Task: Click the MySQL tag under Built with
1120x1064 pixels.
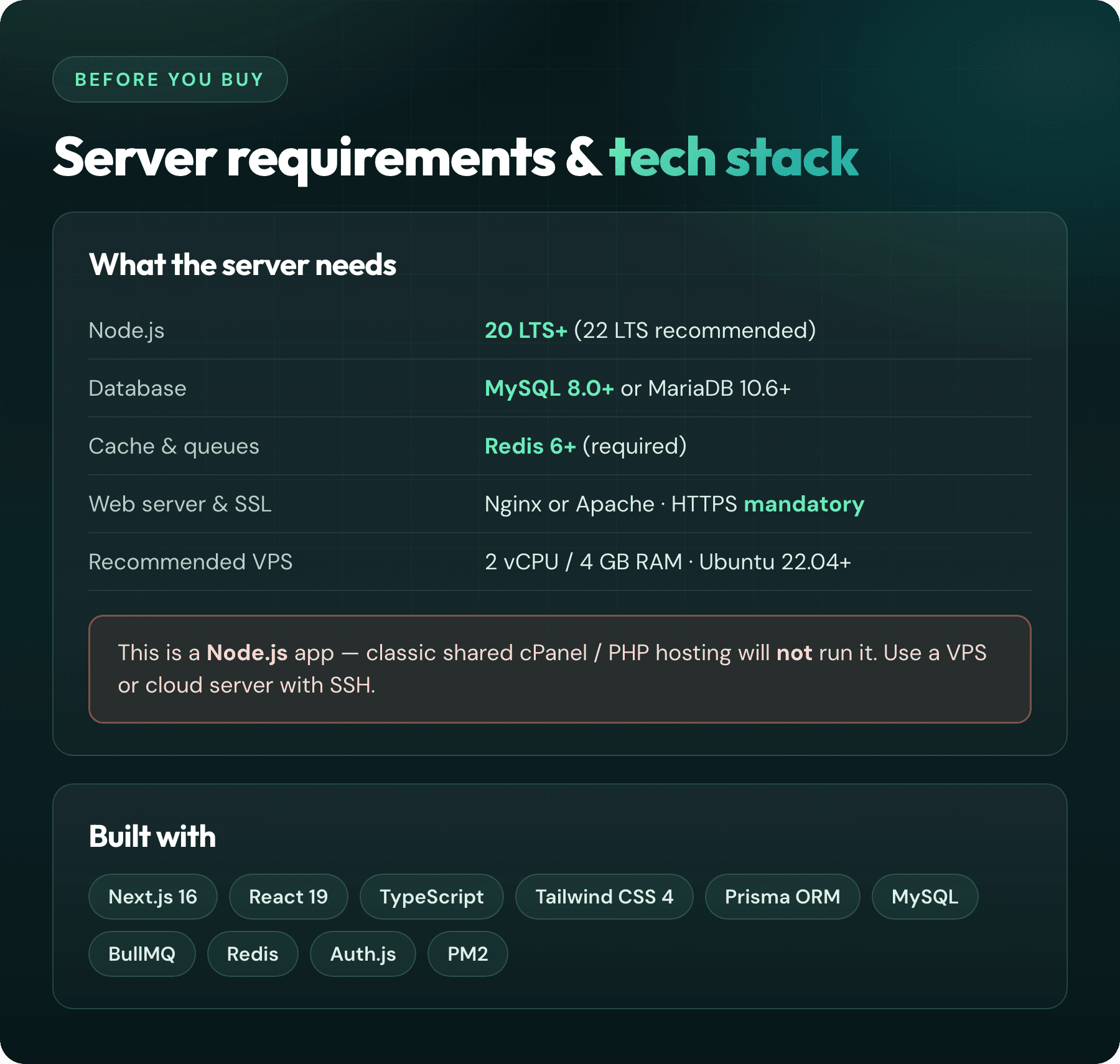Action: [925, 897]
